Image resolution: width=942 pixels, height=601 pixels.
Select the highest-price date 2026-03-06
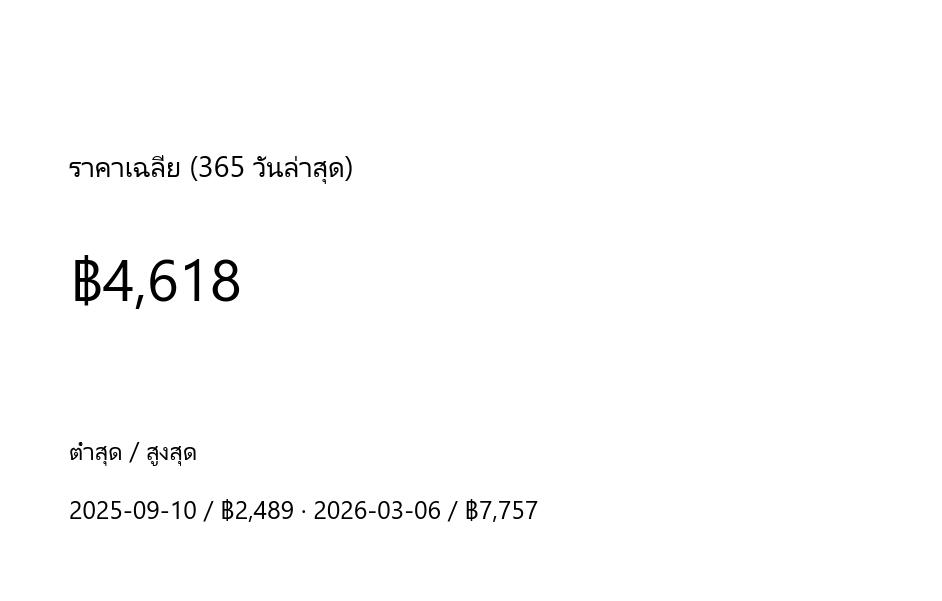(x=377, y=511)
